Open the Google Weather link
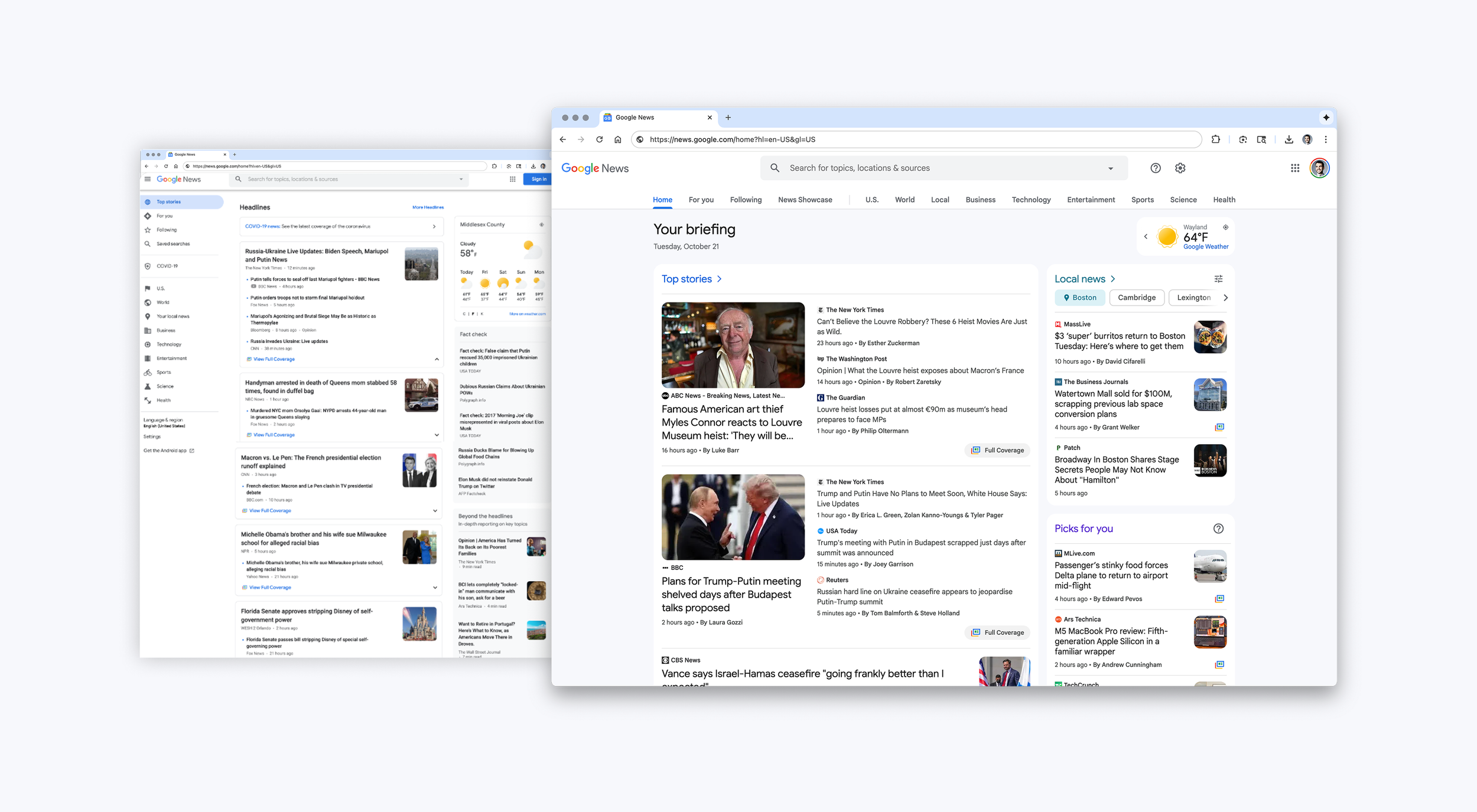The width and height of the screenshot is (1477, 812). [1206, 247]
